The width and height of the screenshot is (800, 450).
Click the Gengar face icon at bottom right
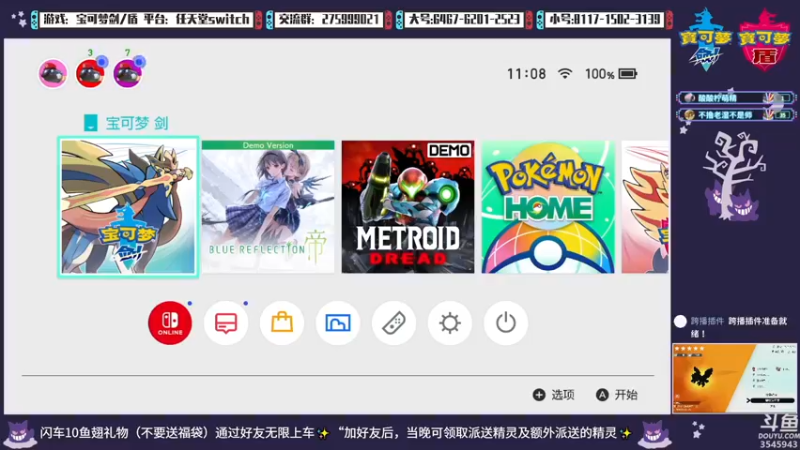coord(655,434)
